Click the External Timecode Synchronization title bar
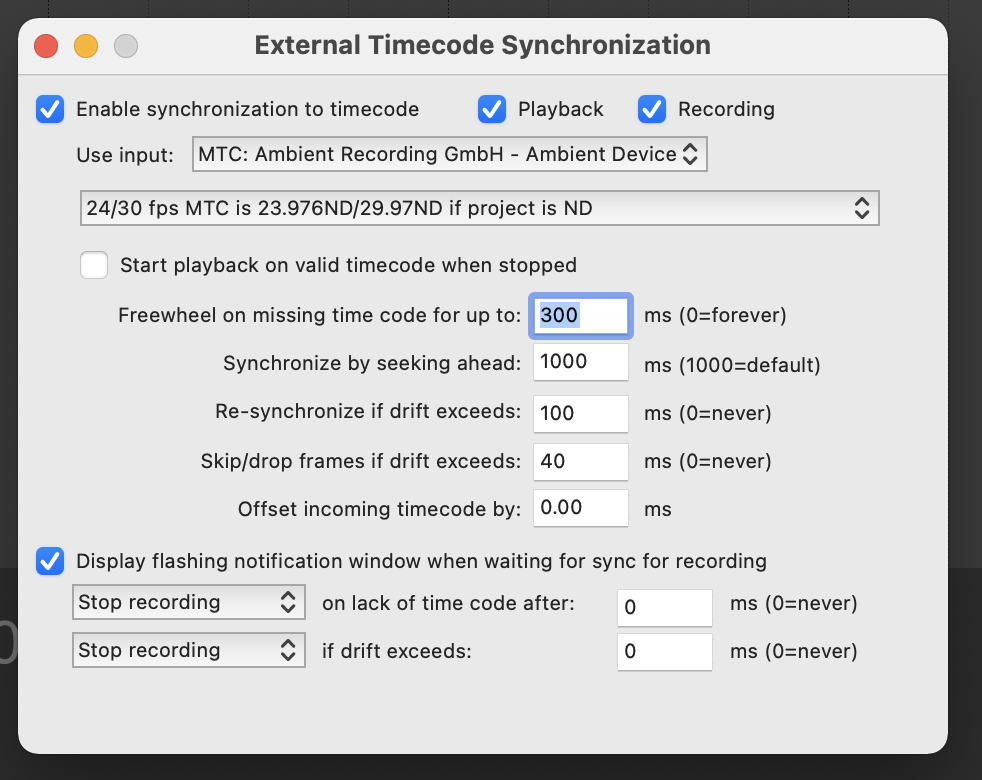The height and width of the screenshot is (780, 982). pos(482,46)
